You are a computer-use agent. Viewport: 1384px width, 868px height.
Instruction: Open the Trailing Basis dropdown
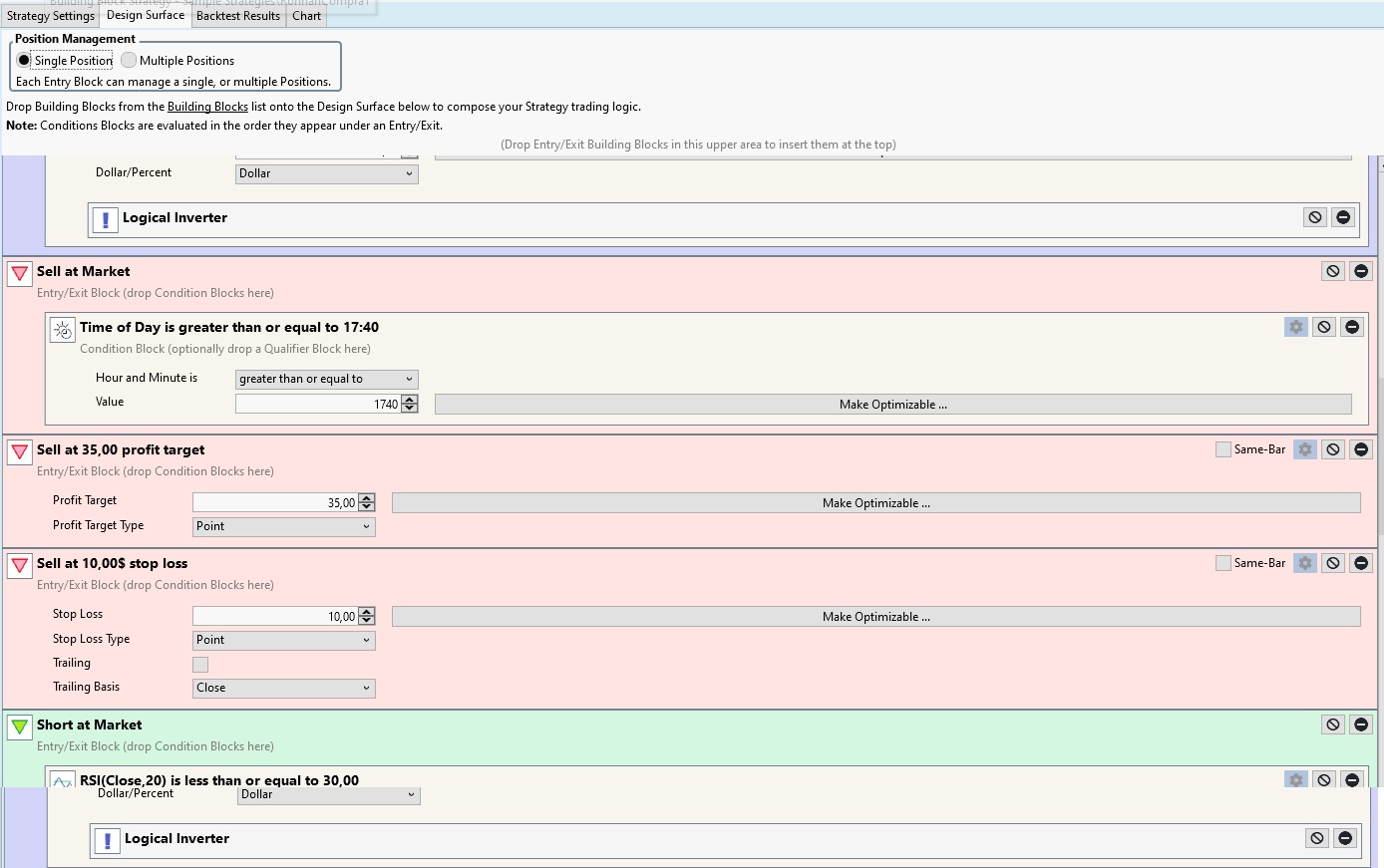pos(283,689)
